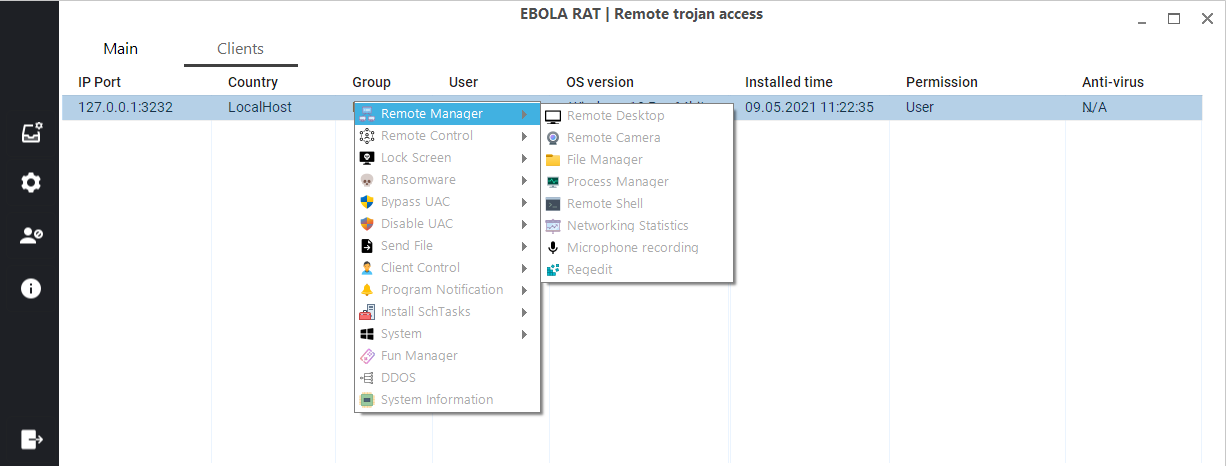The image size is (1226, 466).
Task: Click the Networking Statistics chart icon
Action: (x=552, y=226)
